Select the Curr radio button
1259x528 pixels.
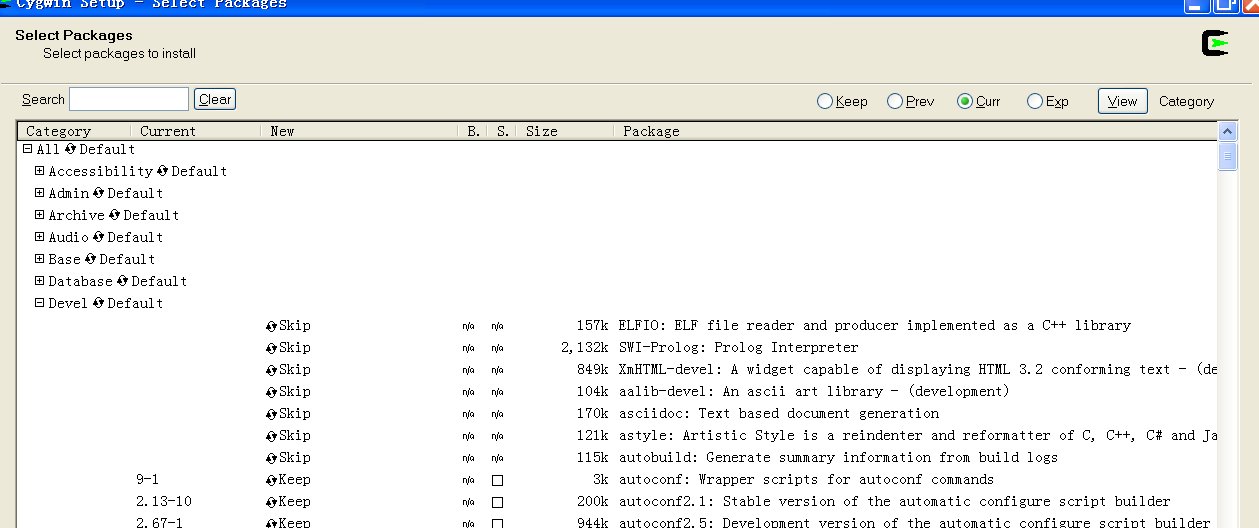click(965, 101)
